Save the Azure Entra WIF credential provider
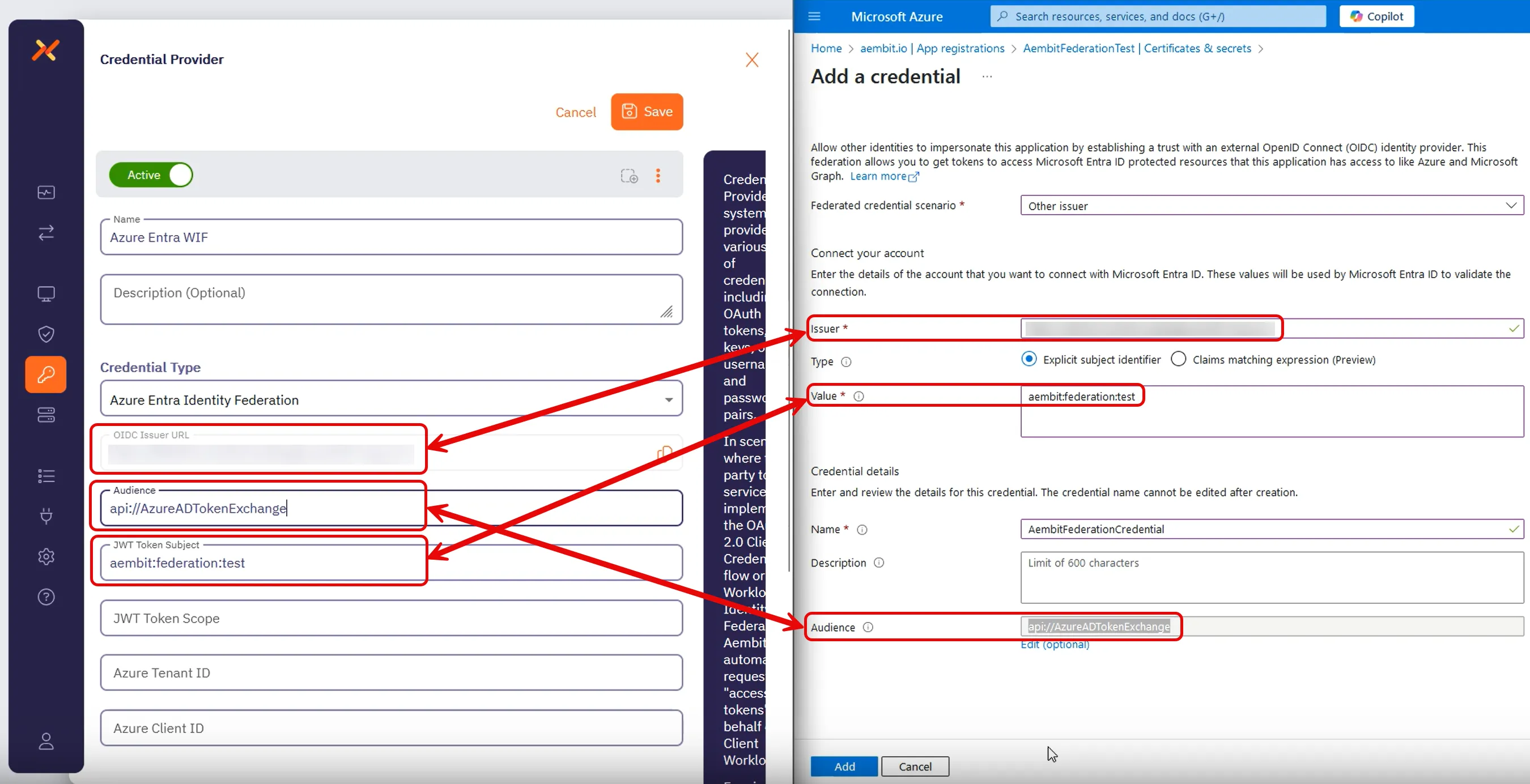The image size is (1530, 784). coord(647,112)
